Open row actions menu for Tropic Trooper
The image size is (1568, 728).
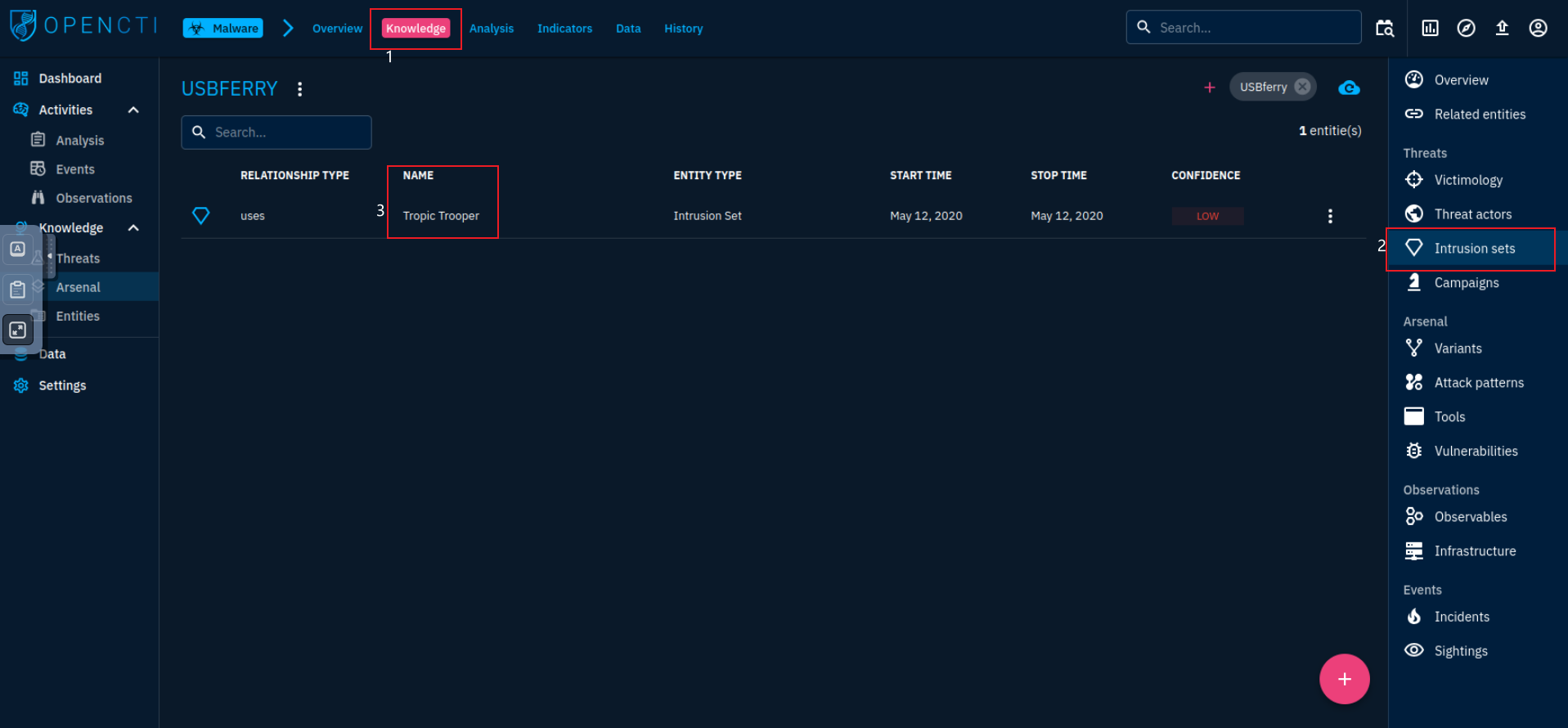click(x=1330, y=216)
